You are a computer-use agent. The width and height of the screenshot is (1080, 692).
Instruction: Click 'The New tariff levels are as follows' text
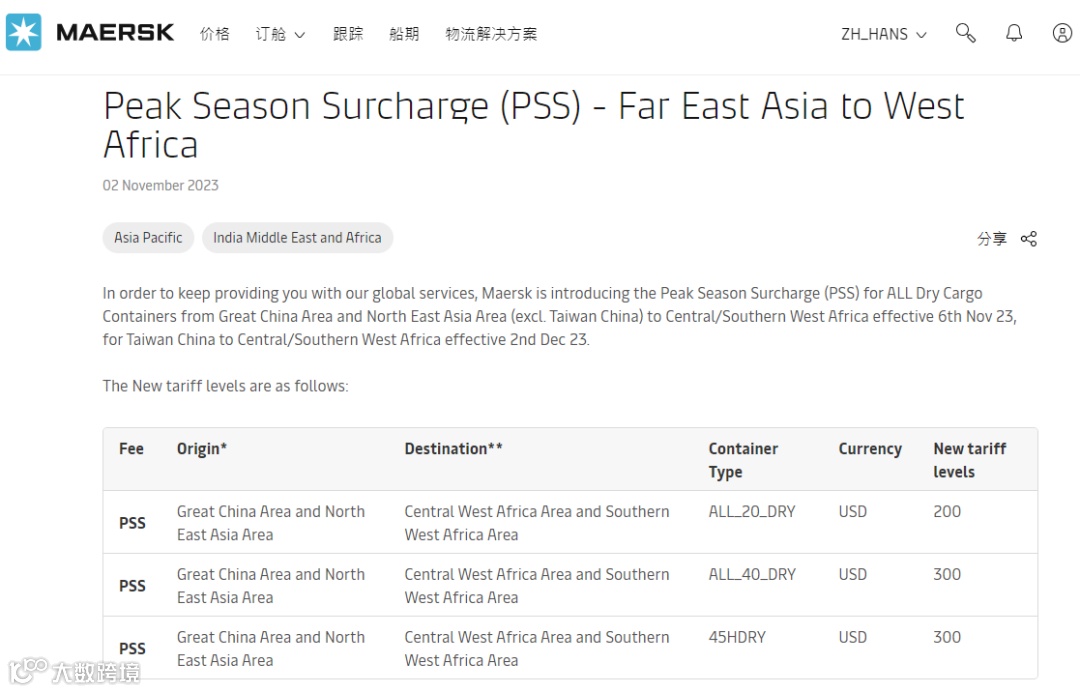click(225, 386)
